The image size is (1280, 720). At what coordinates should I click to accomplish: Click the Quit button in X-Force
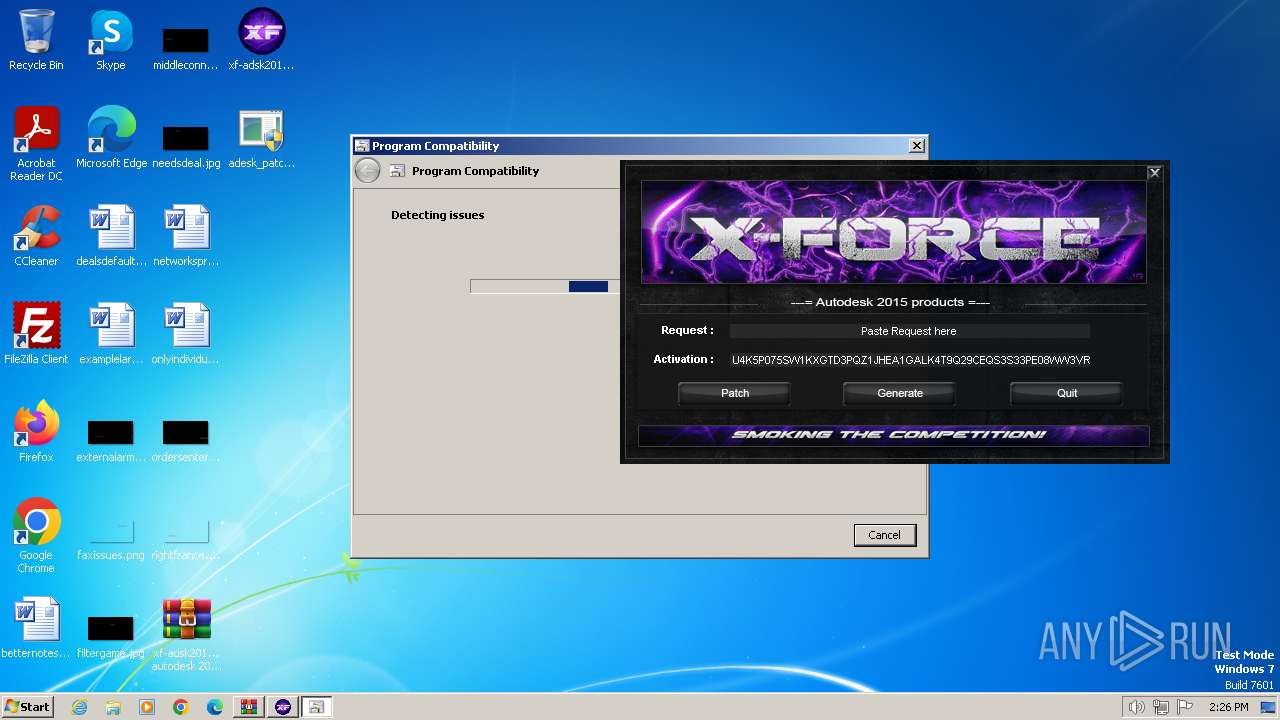tap(1067, 393)
